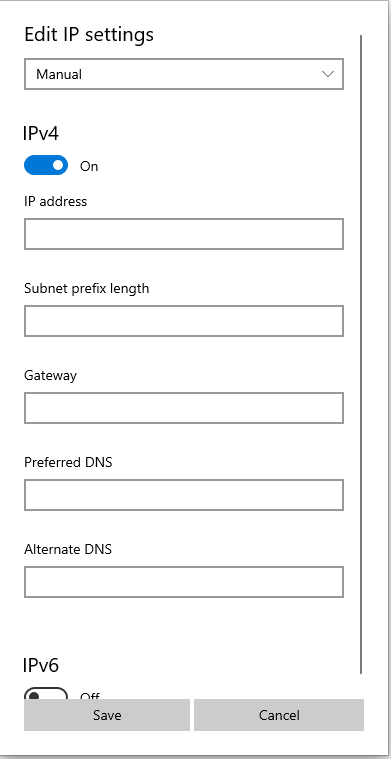Turn off the IPv4 toggle switch
The height and width of the screenshot is (759, 391).
(x=46, y=166)
